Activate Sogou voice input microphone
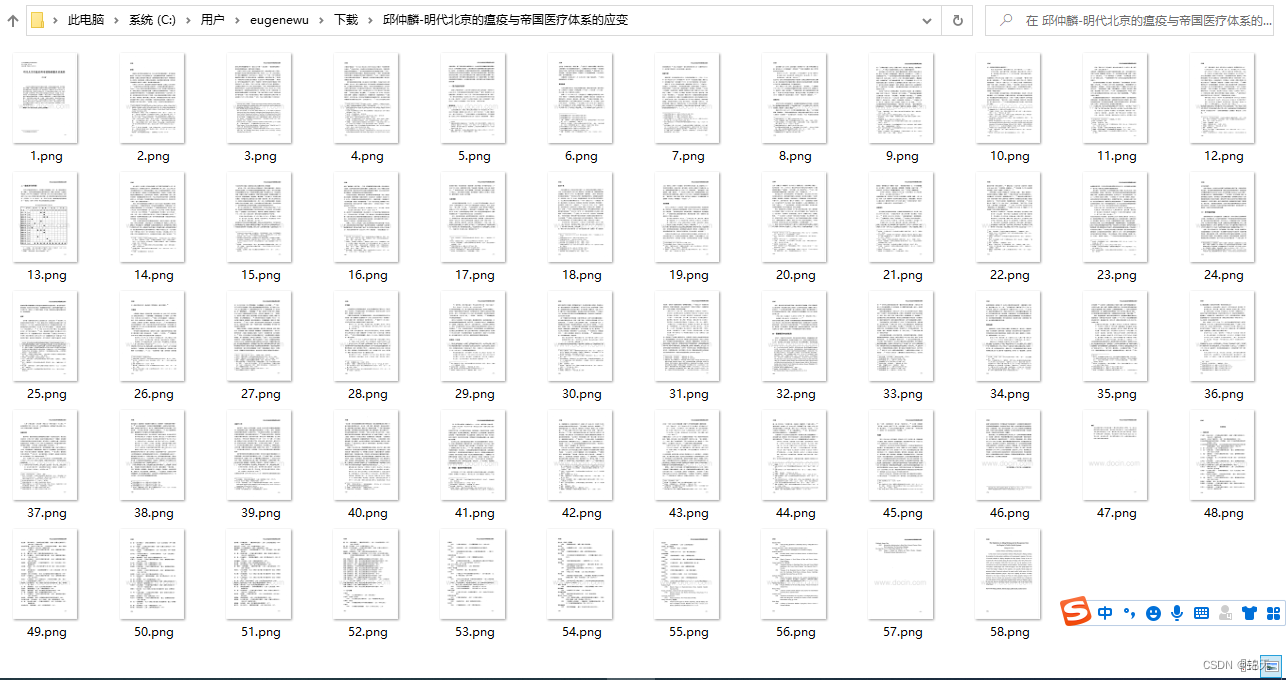1286x680 pixels. coord(1177,613)
